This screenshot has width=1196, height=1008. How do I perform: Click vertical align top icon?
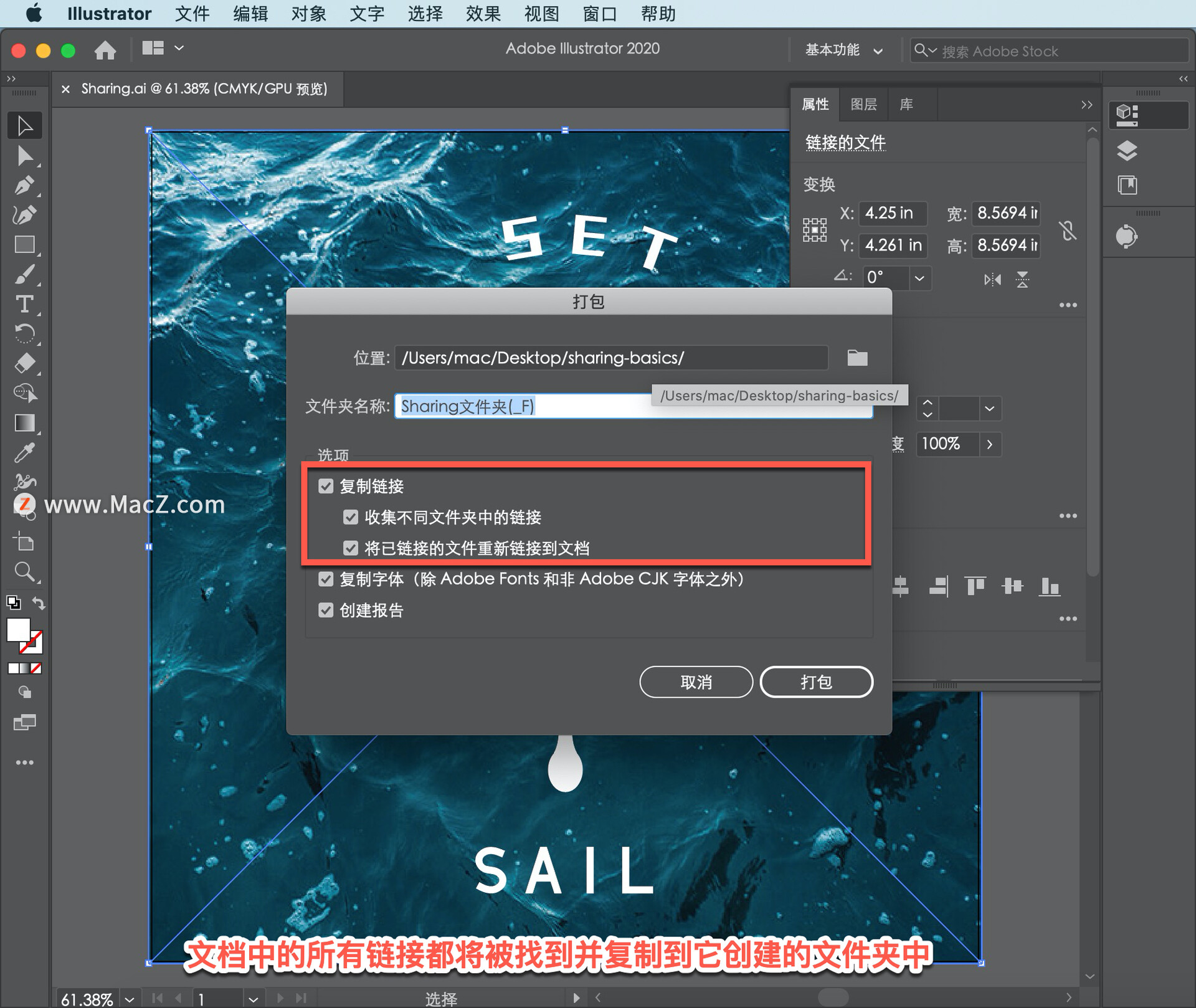pos(975,586)
